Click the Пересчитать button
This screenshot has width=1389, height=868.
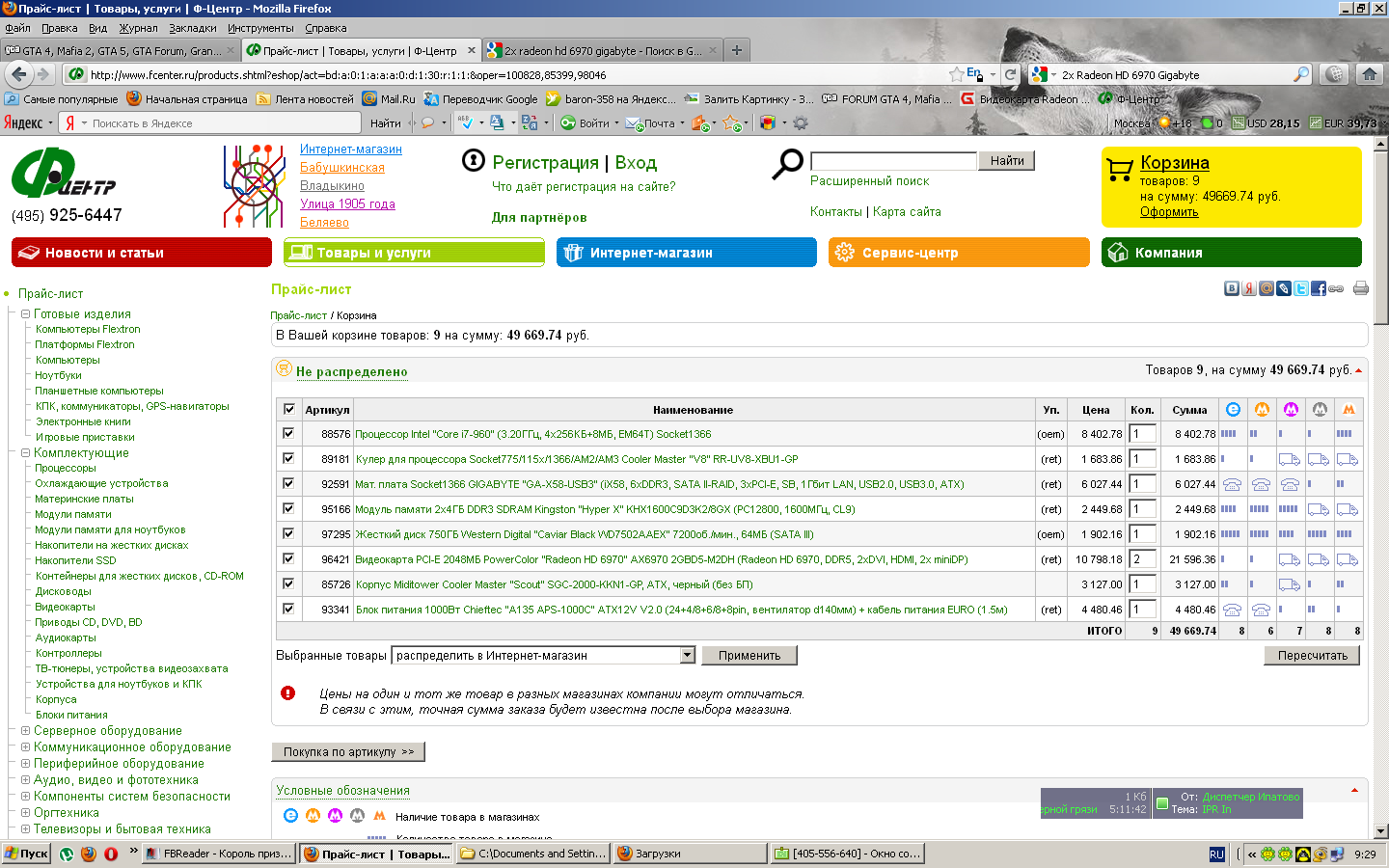[x=1313, y=655]
